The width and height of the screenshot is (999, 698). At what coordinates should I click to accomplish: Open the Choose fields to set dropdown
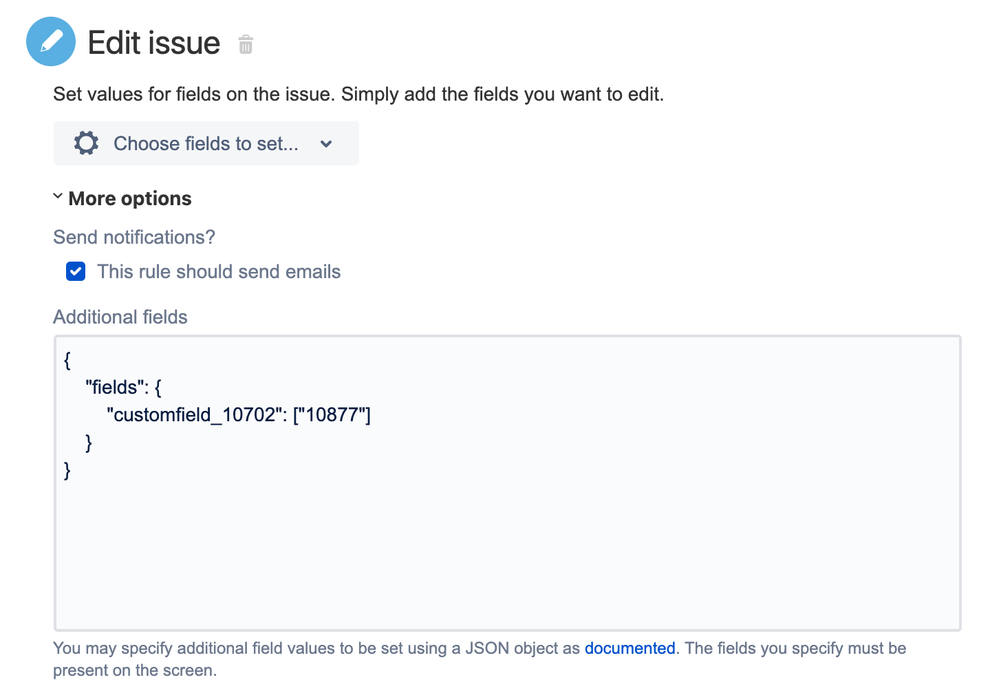coord(205,143)
